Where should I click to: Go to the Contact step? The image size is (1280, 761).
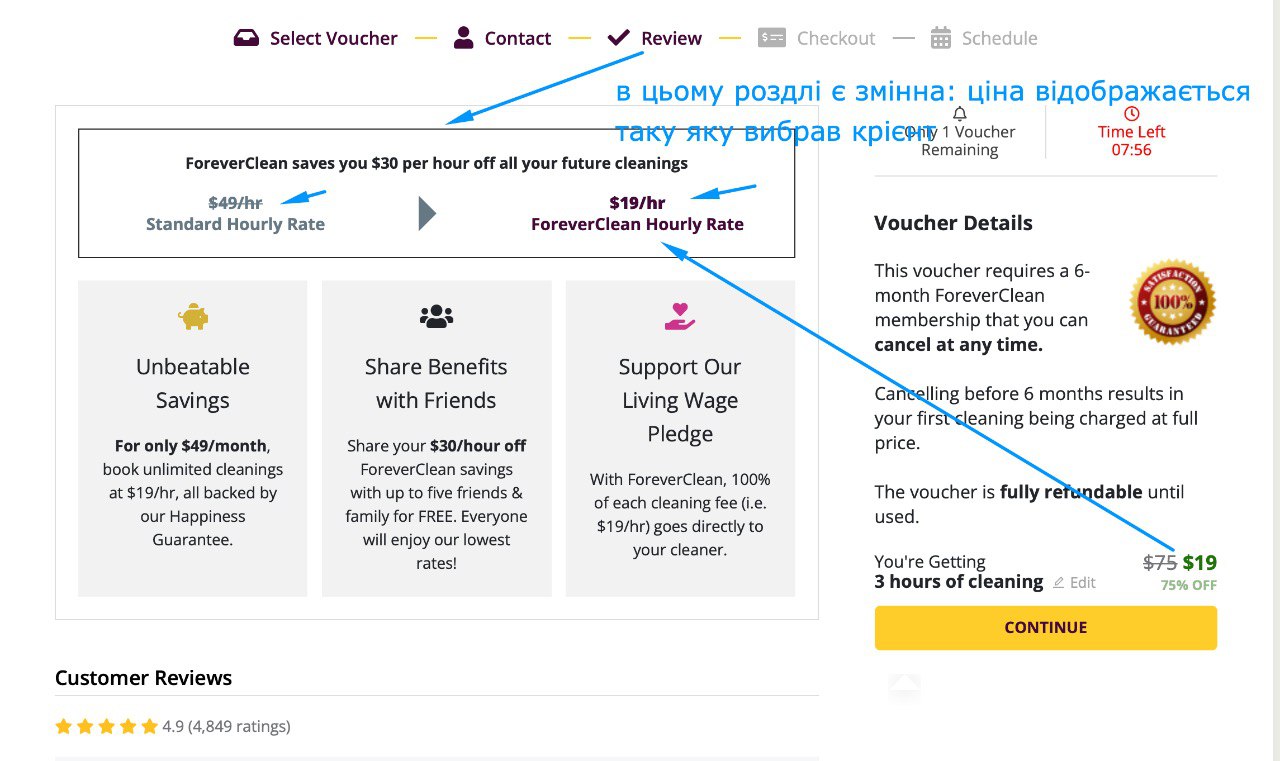coord(518,38)
